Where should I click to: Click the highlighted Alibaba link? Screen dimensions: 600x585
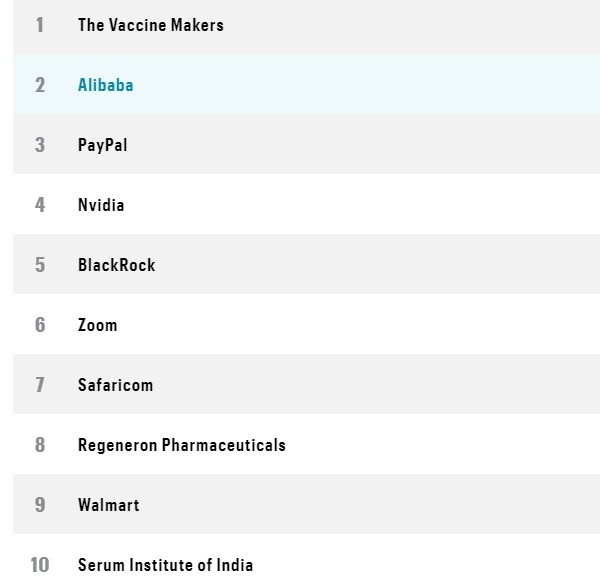(105, 85)
